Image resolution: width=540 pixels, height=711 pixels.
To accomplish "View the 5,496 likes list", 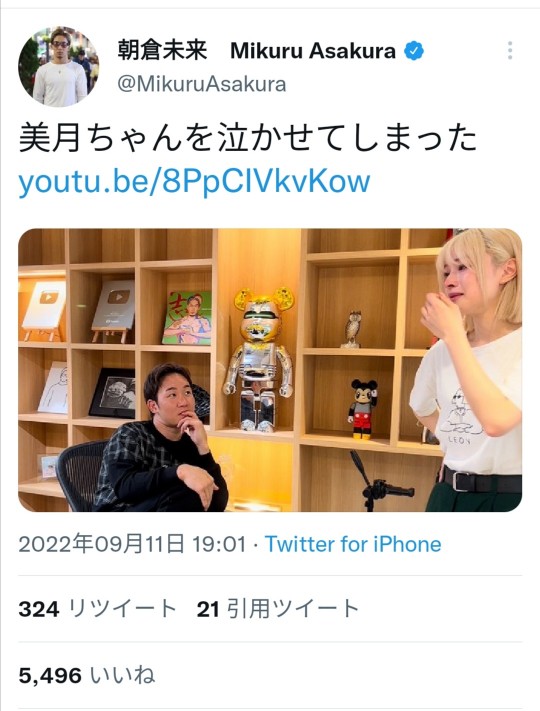I will click(87, 676).
